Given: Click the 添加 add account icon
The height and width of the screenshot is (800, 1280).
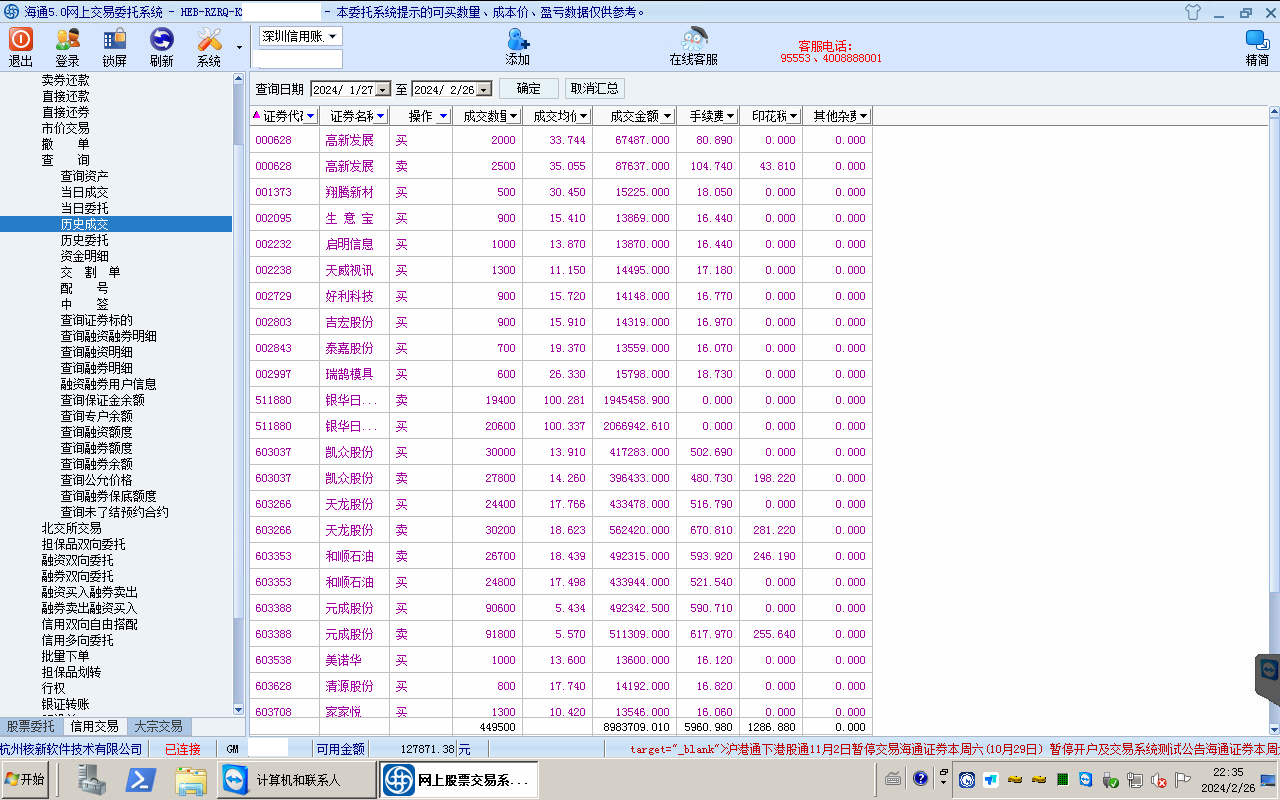Looking at the screenshot, I should 518,40.
